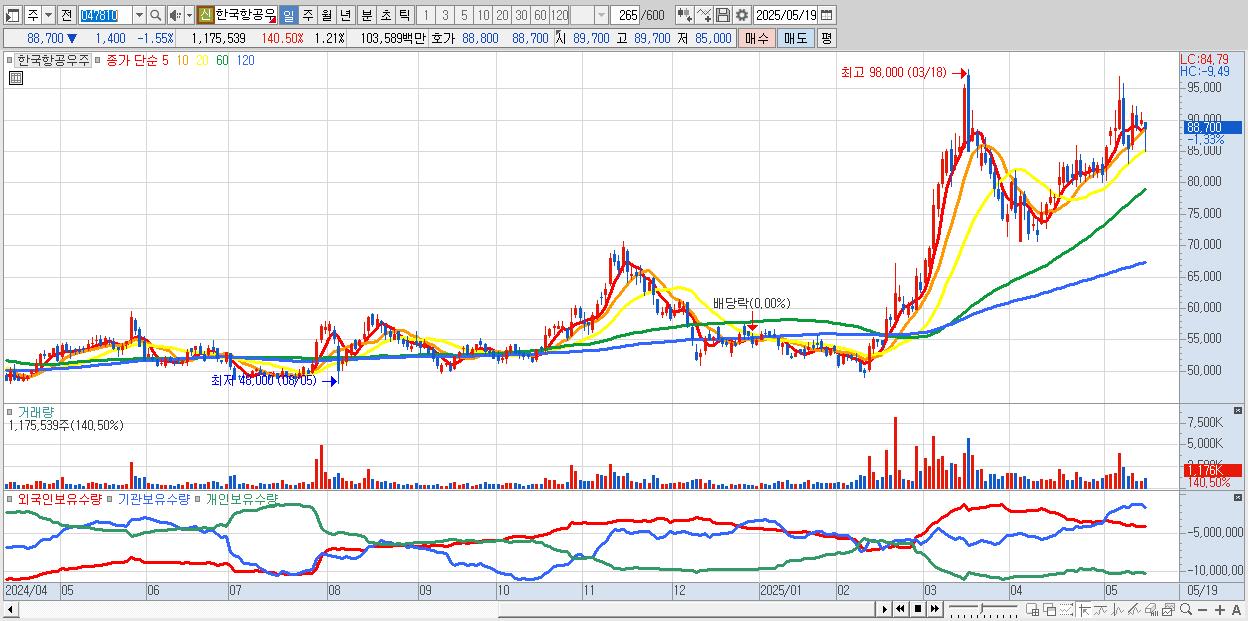Click the add line-chart overlay icon
The image size is (1248, 621).
[703, 15]
